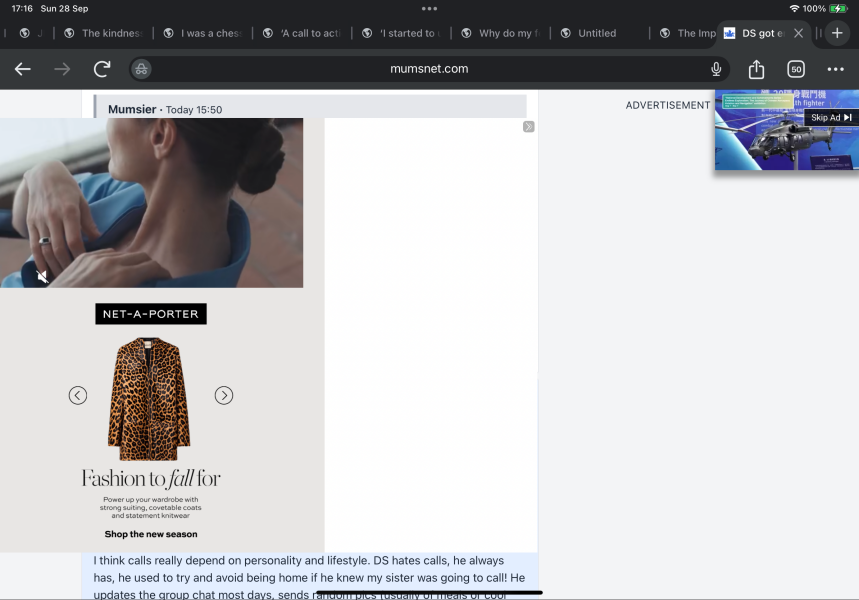Reload the mumsnet.com page
Viewport: 859px width, 600px height.
tap(101, 69)
